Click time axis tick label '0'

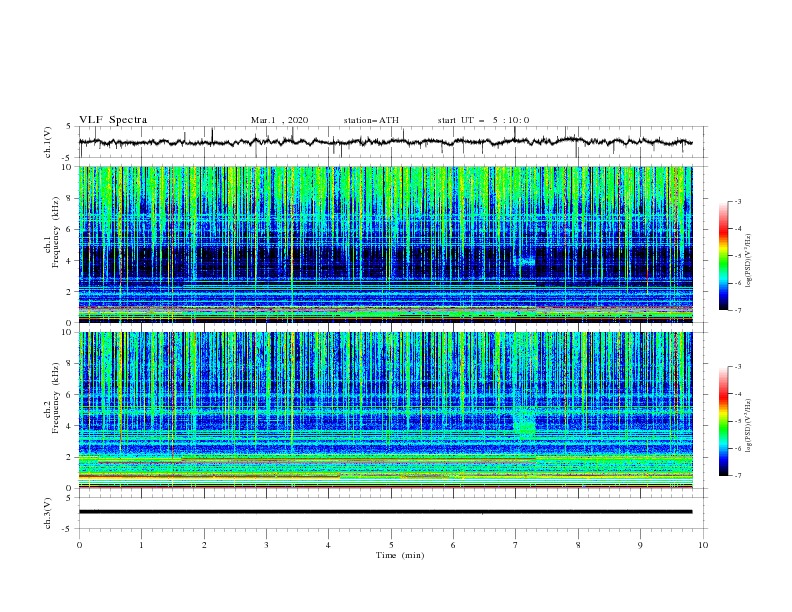click(79, 545)
